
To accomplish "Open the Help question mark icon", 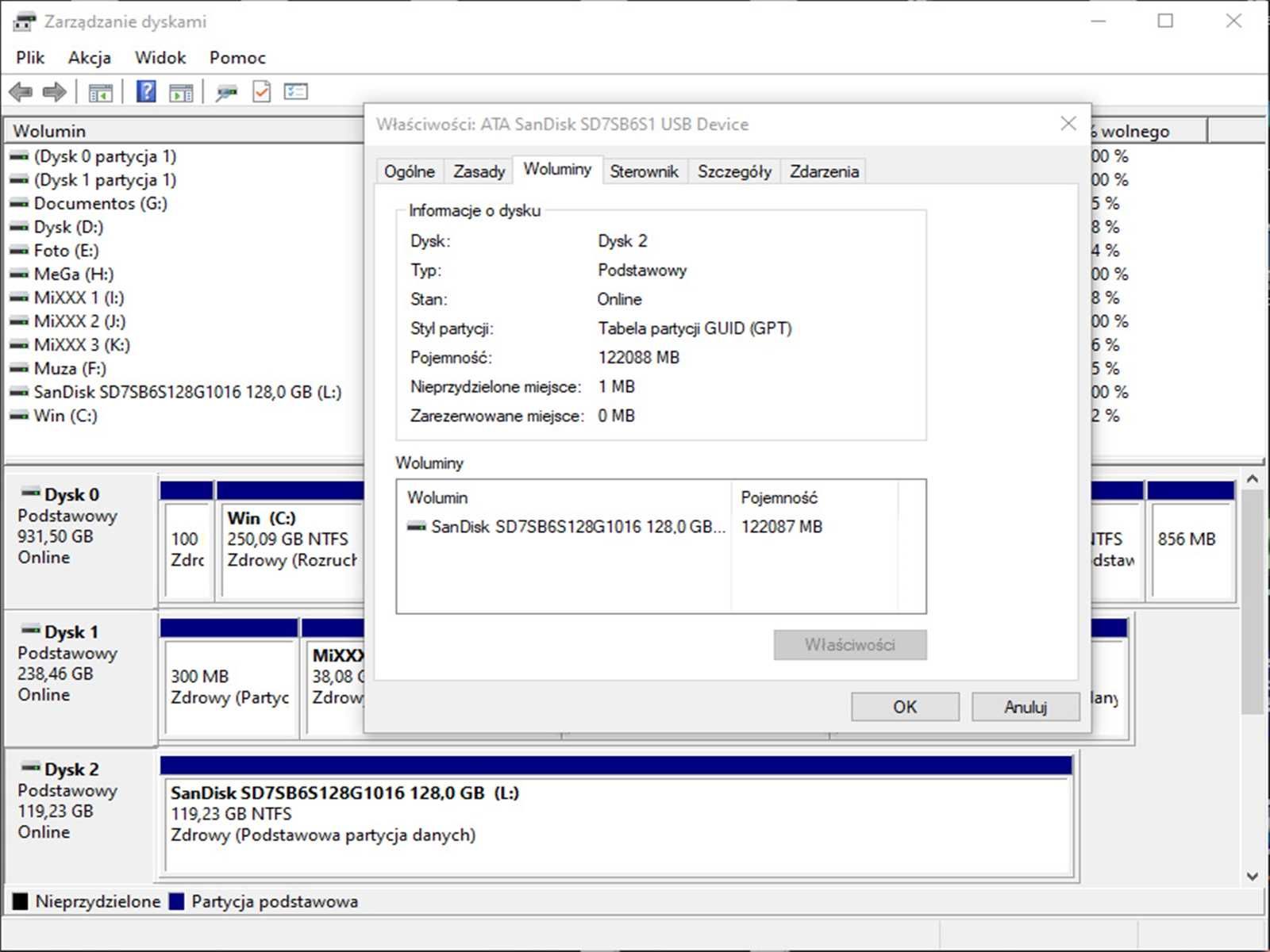I will [x=146, y=92].
